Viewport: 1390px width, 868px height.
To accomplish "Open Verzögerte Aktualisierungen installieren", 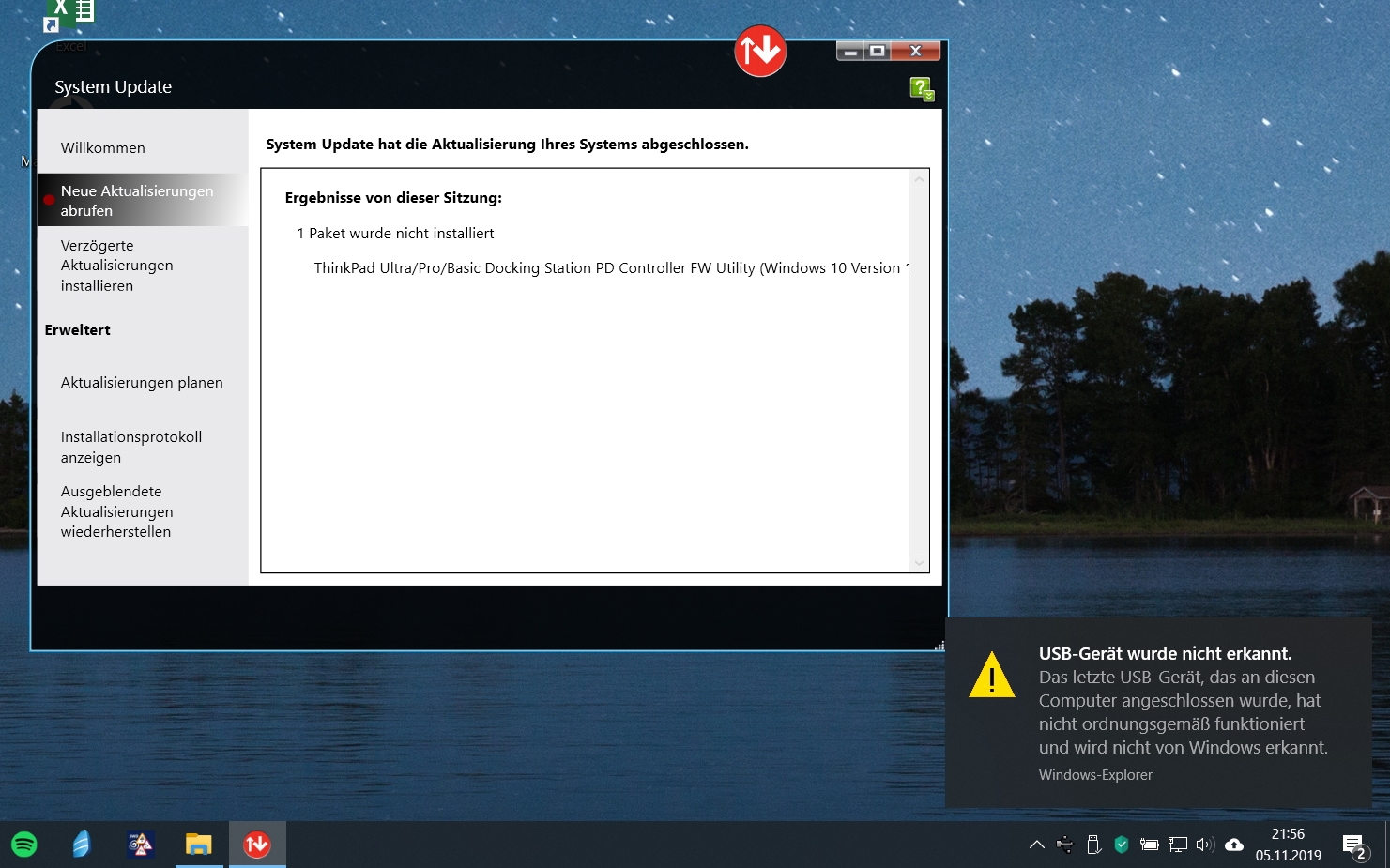I will click(x=117, y=266).
